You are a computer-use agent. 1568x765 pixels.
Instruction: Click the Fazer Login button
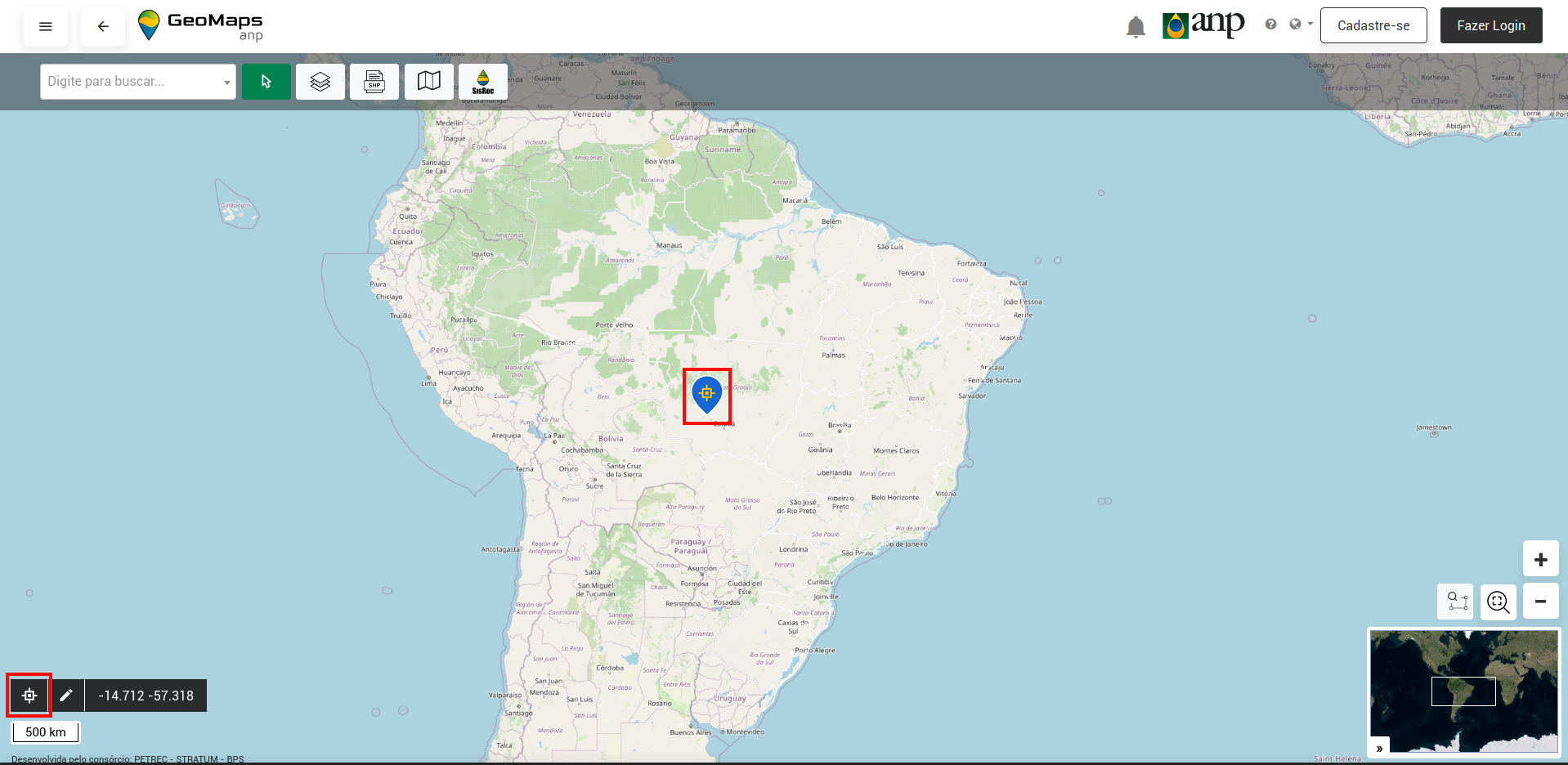[x=1491, y=25]
